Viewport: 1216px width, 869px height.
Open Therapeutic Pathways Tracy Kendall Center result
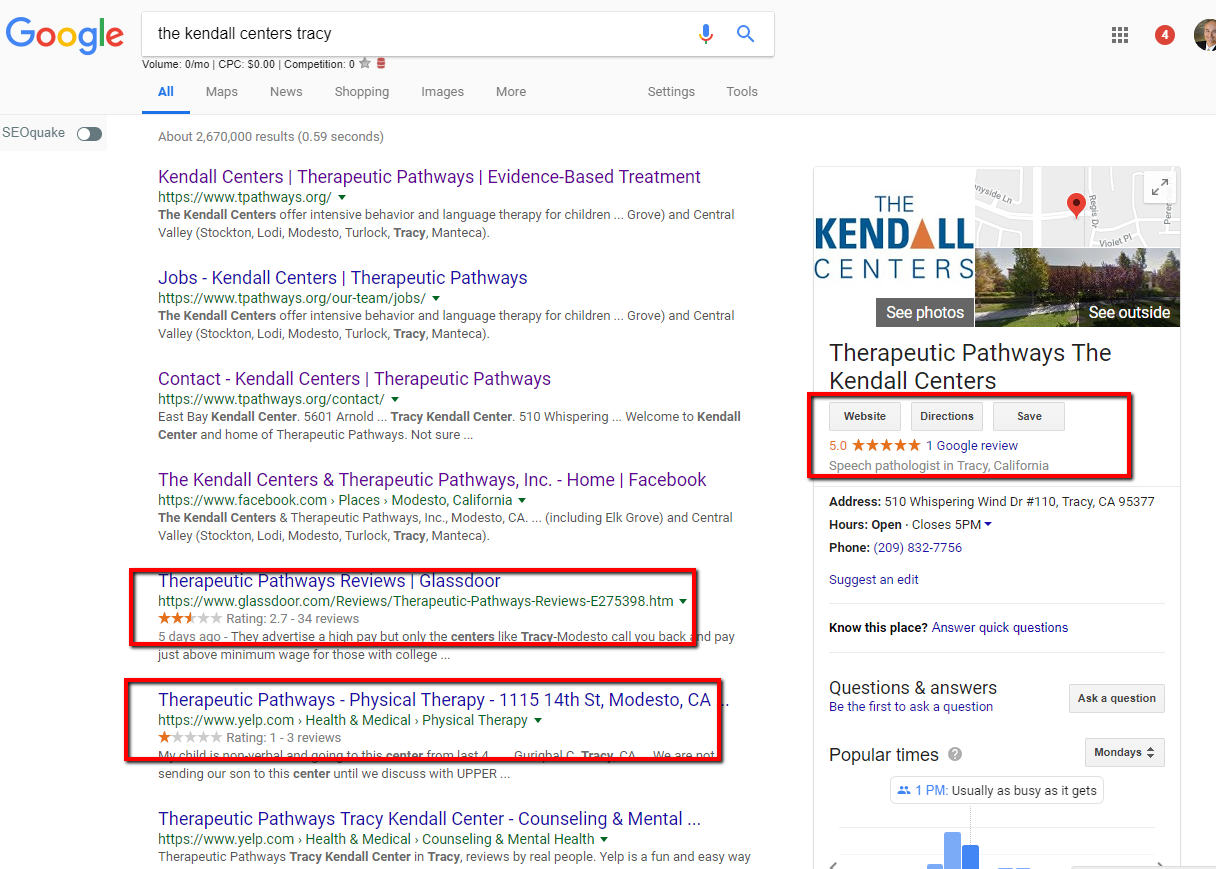click(x=430, y=819)
